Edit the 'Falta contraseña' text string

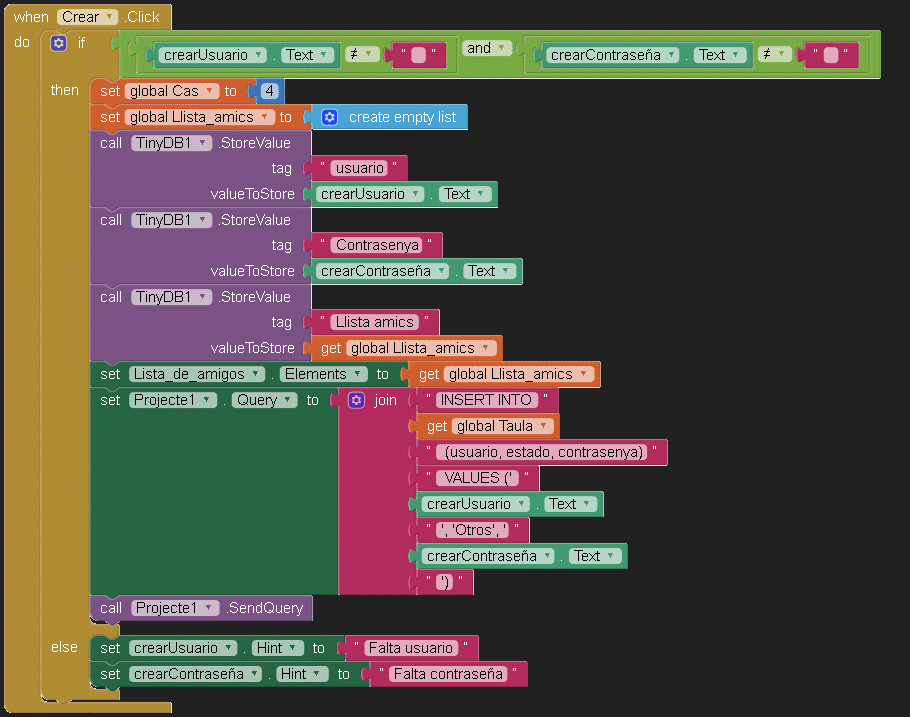click(447, 674)
